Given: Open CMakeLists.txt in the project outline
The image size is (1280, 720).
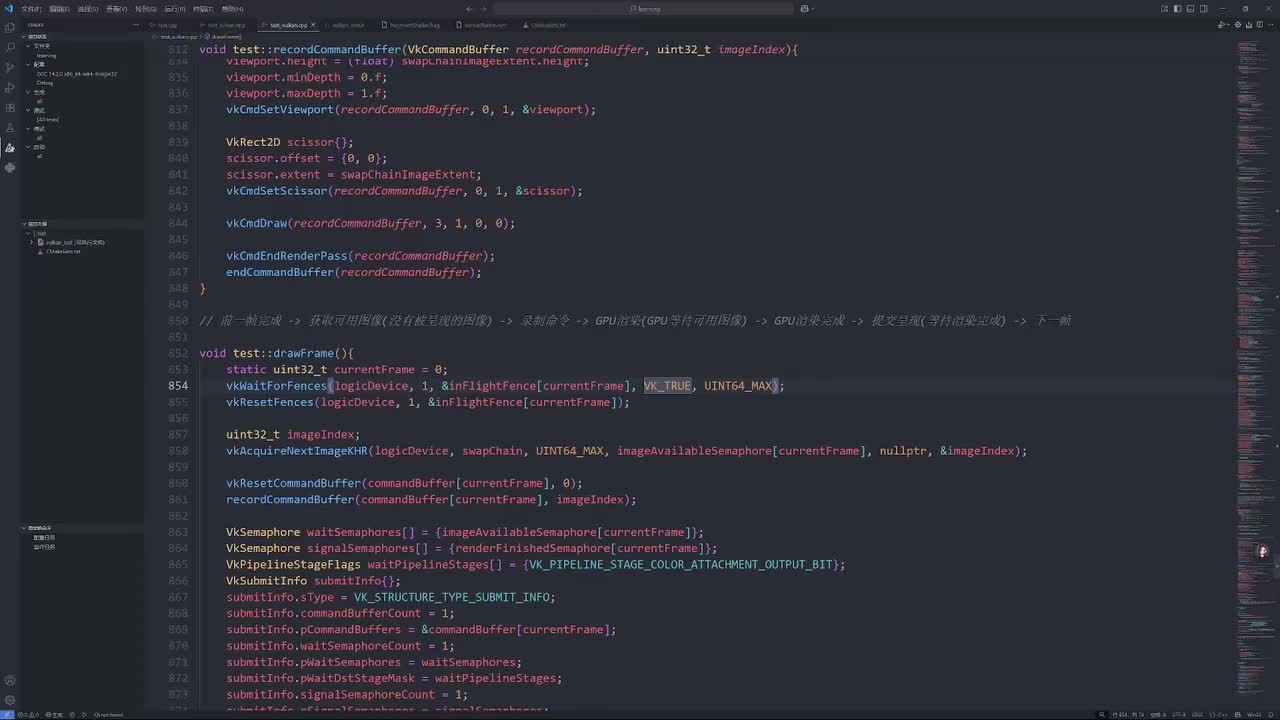Looking at the screenshot, I should [63, 251].
